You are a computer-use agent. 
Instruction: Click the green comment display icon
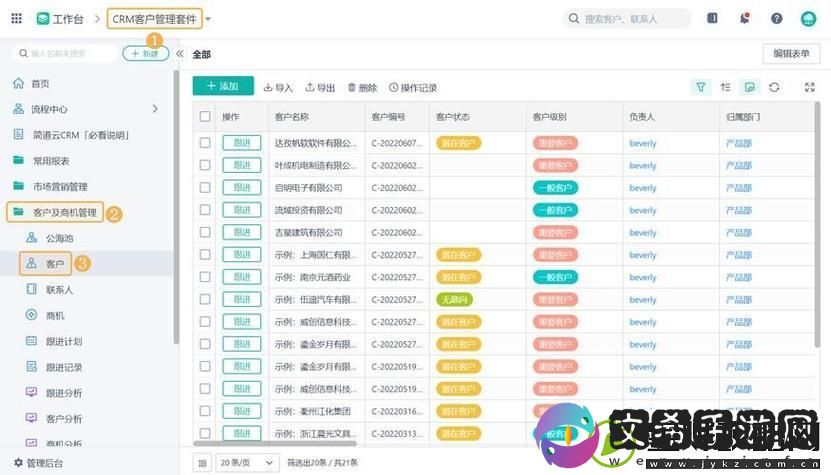[x=749, y=87]
